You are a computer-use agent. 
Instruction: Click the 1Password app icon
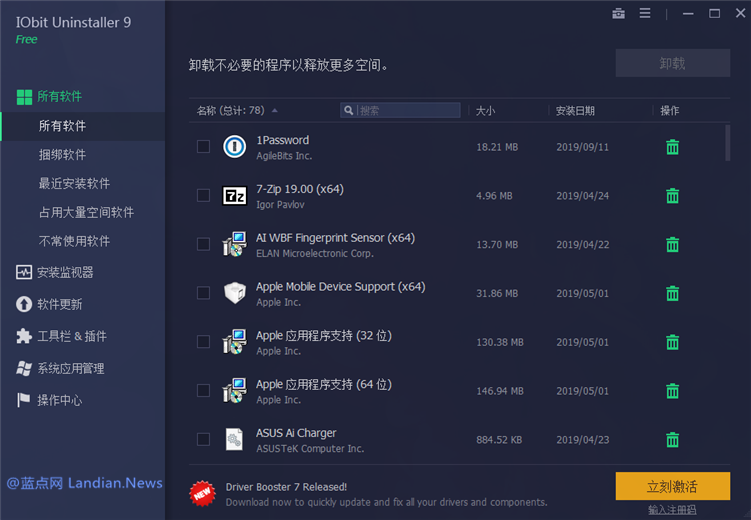(x=235, y=147)
